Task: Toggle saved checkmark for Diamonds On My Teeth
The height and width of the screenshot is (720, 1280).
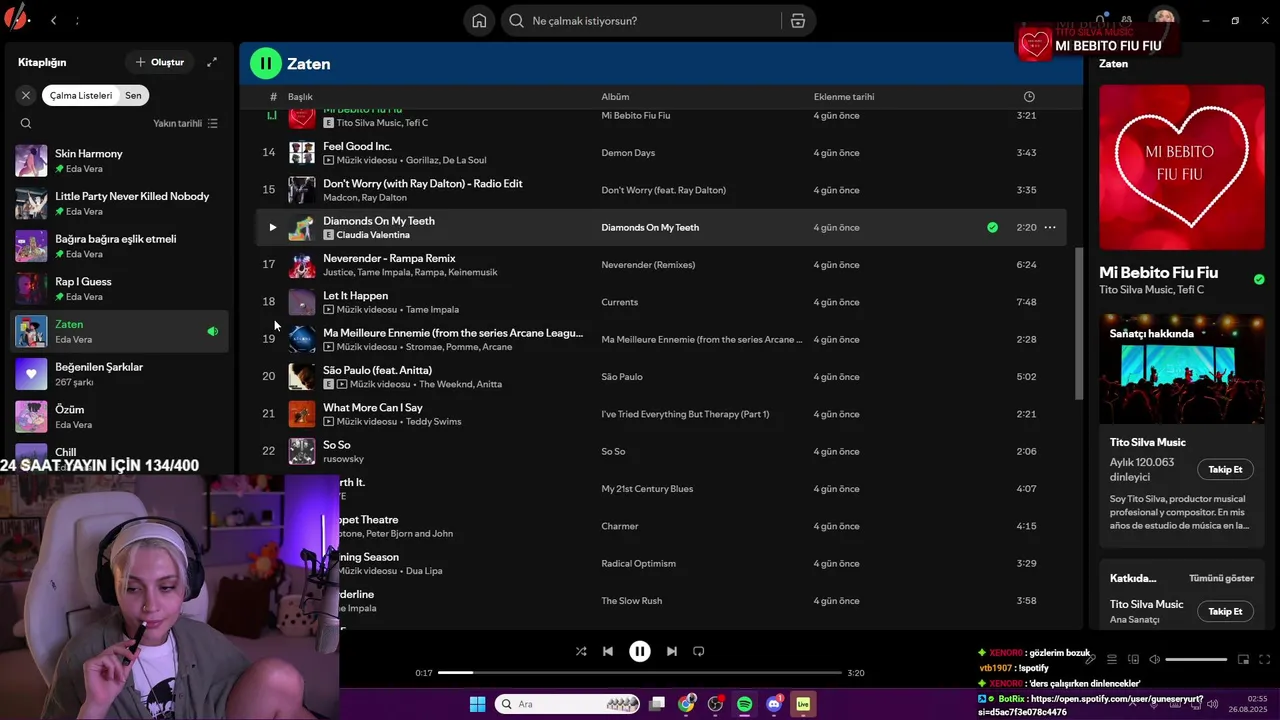Action: coord(992,227)
